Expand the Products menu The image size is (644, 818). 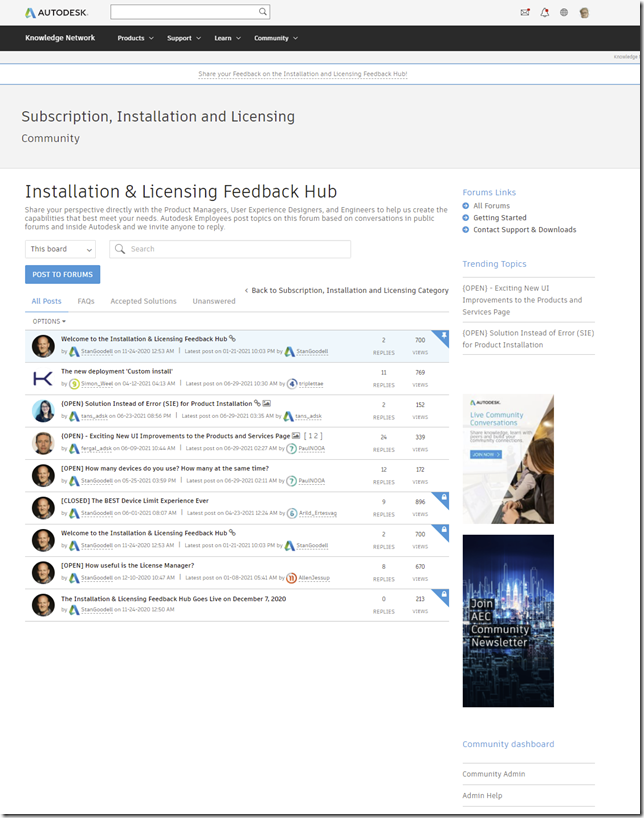[x=135, y=38]
